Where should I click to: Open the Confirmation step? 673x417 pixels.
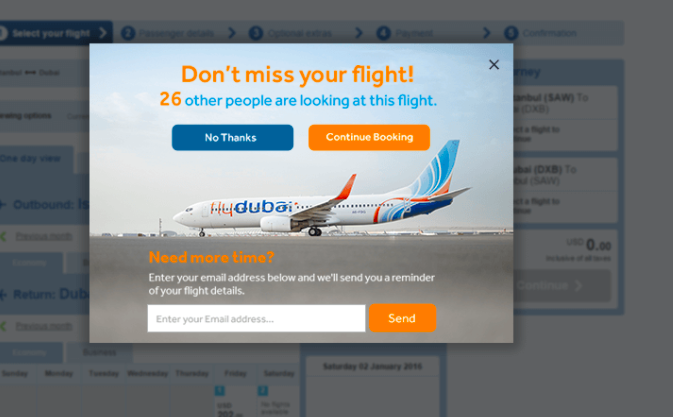click(549, 33)
